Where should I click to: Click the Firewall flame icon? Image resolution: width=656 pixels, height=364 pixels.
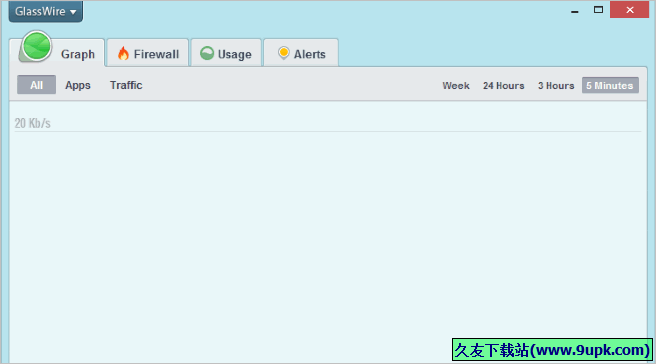tap(123, 53)
